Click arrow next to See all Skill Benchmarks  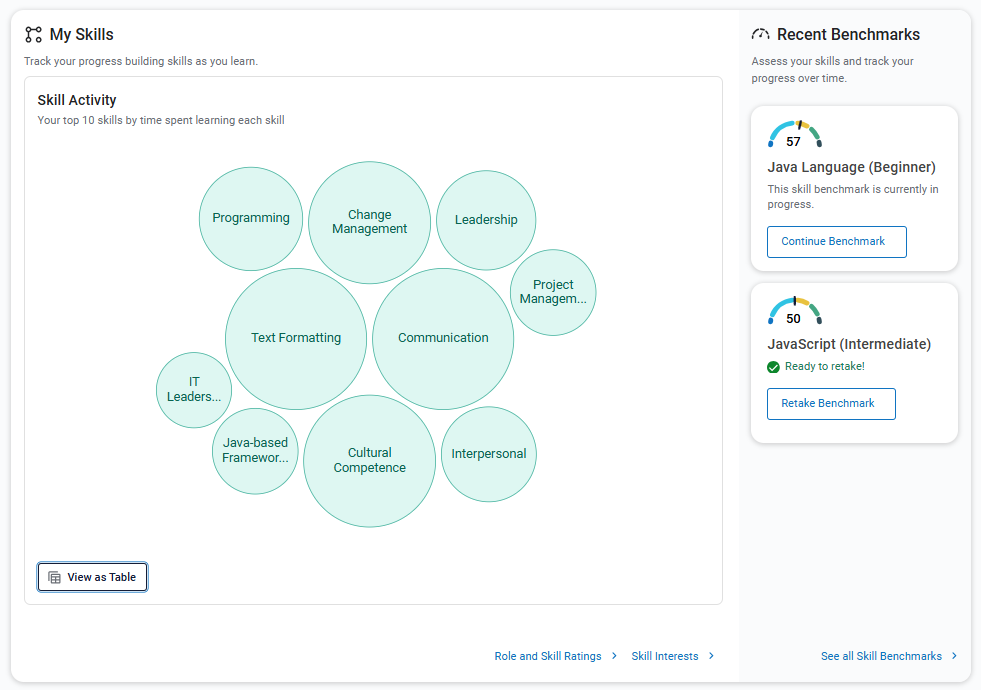954,656
